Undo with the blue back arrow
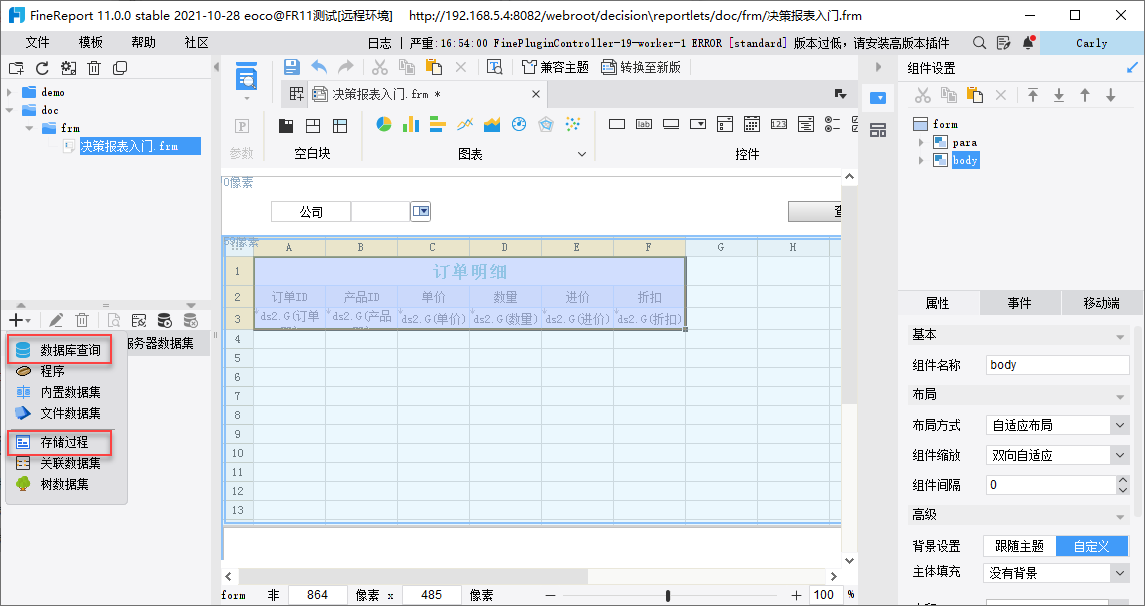 coord(319,67)
